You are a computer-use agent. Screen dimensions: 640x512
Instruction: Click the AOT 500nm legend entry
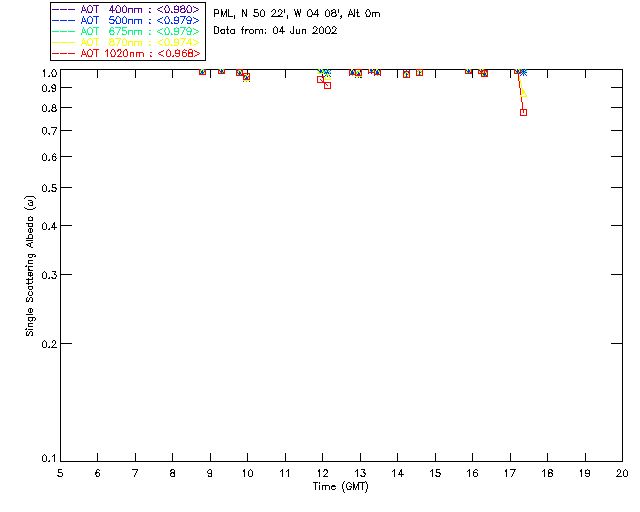127,20
